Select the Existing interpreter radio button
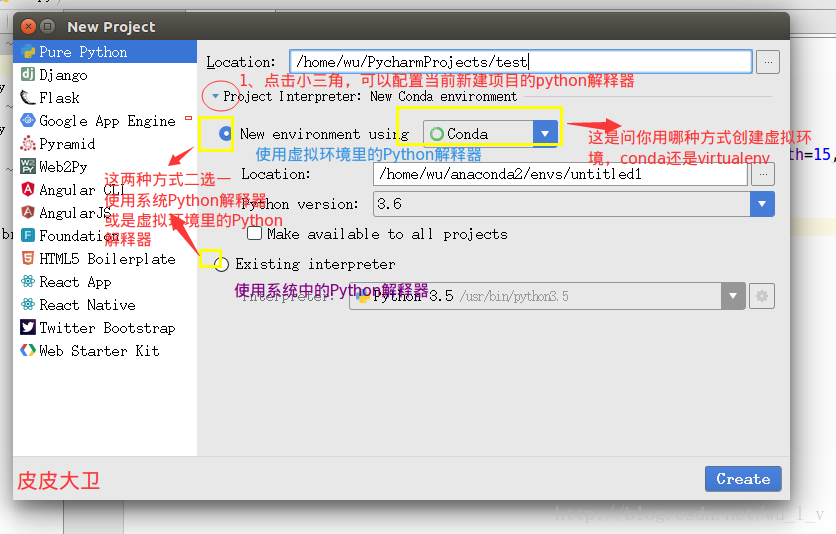 pos(221,264)
